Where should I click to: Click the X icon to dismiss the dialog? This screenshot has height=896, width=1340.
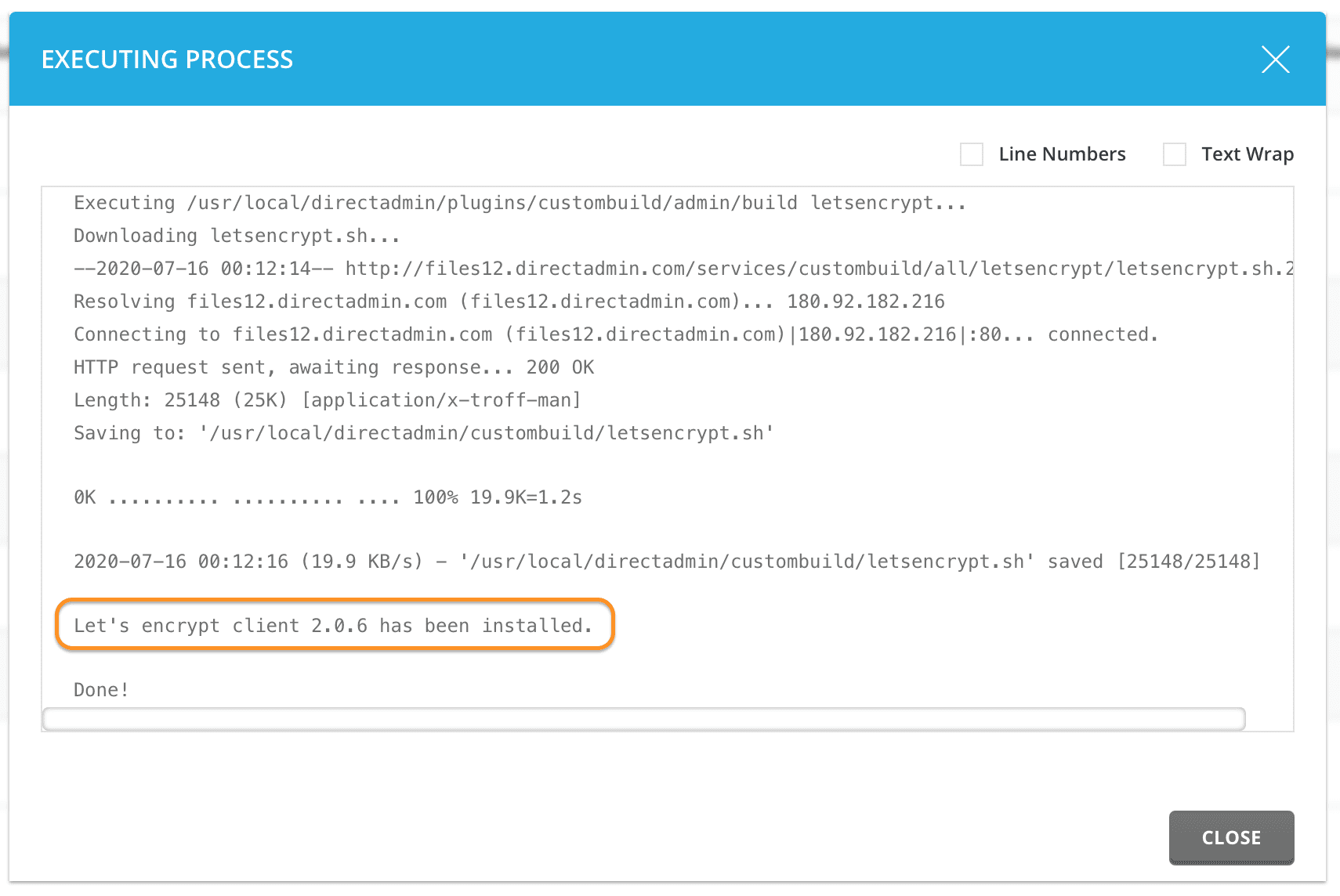click(x=1276, y=59)
